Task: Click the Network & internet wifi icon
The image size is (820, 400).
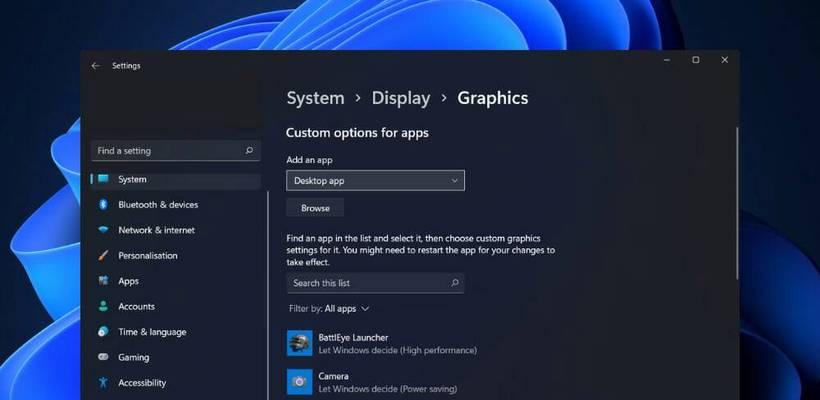Action: pyautogui.click(x=103, y=230)
